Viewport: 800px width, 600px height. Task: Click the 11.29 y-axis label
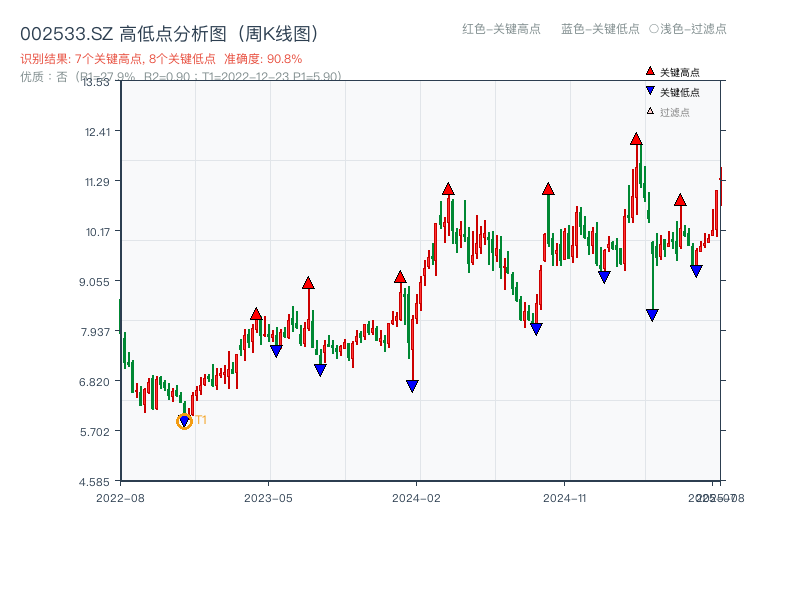click(x=97, y=182)
